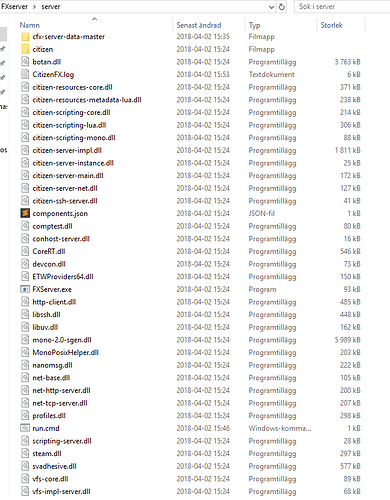
Task: Sort files by Storlek column
Action: (x=331, y=25)
